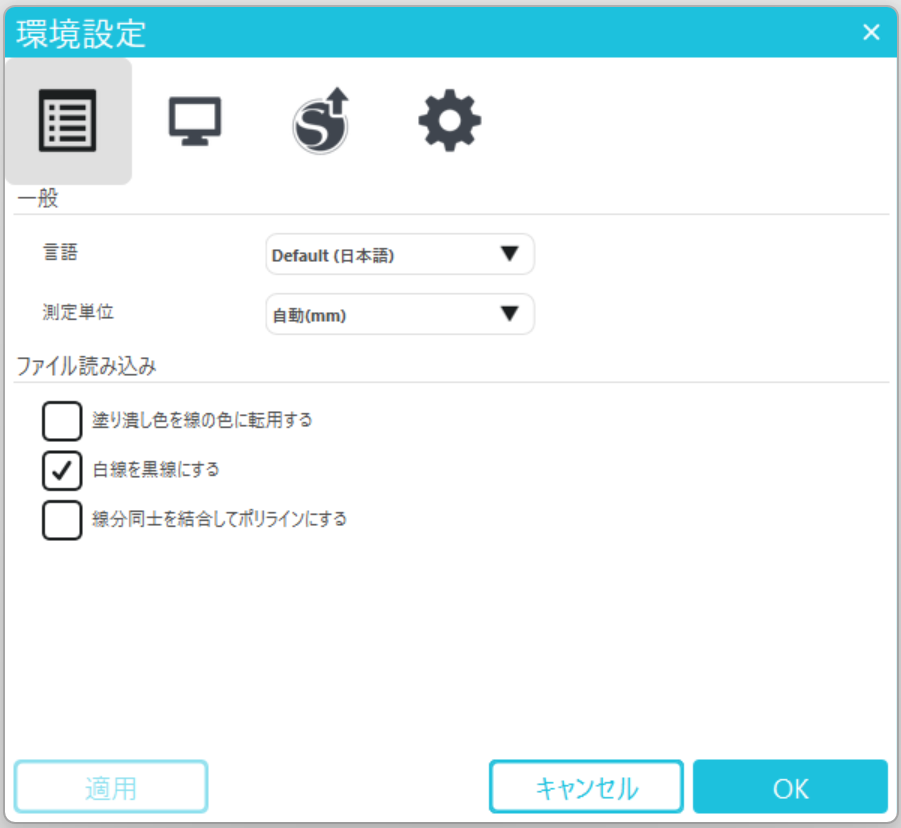Screen dimensions: 901x828
Task: Select the General (一般) list icon tab
Action: [68, 121]
